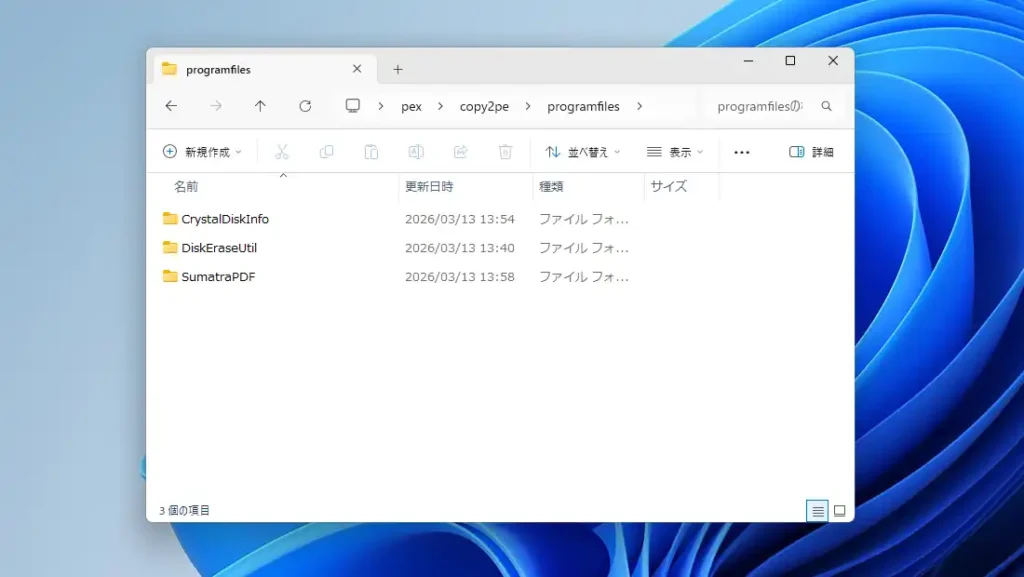Screen dimensions: 1024x577
Task: Navigate to copy2pe via the breadcrumb
Action: point(486,106)
